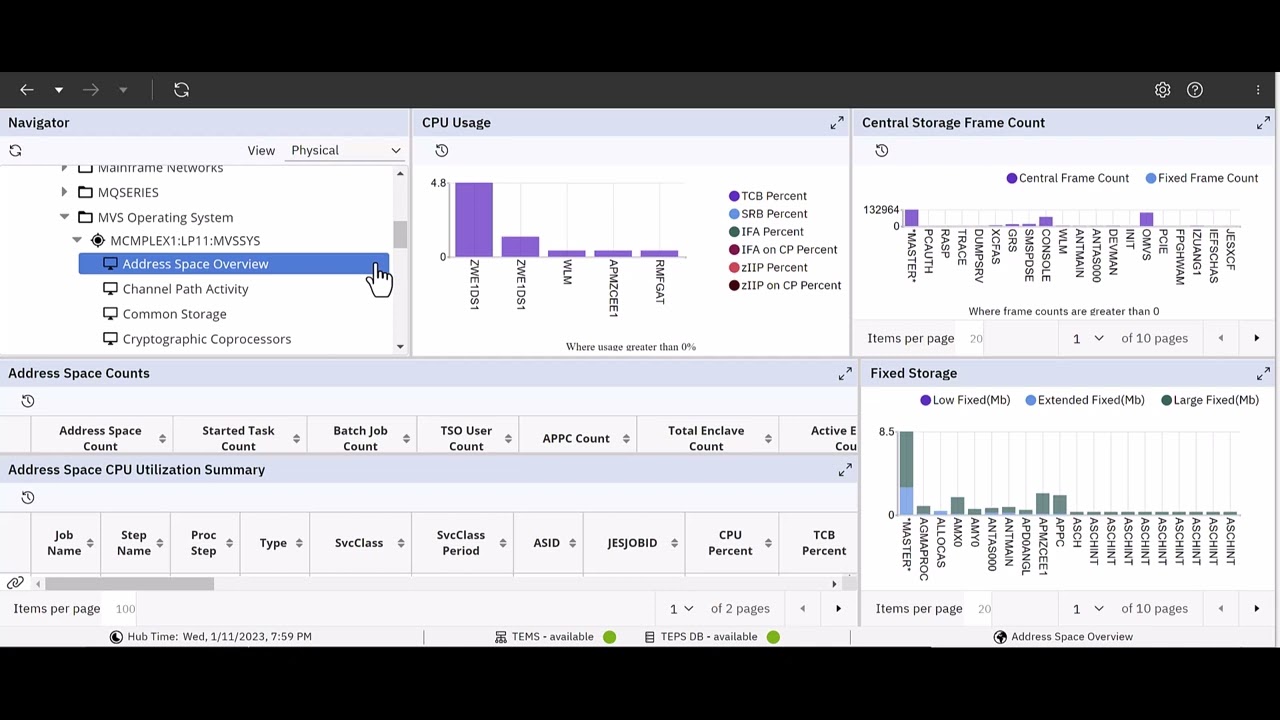
Task: Sort by SvcClass column
Action: [x=401, y=543]
